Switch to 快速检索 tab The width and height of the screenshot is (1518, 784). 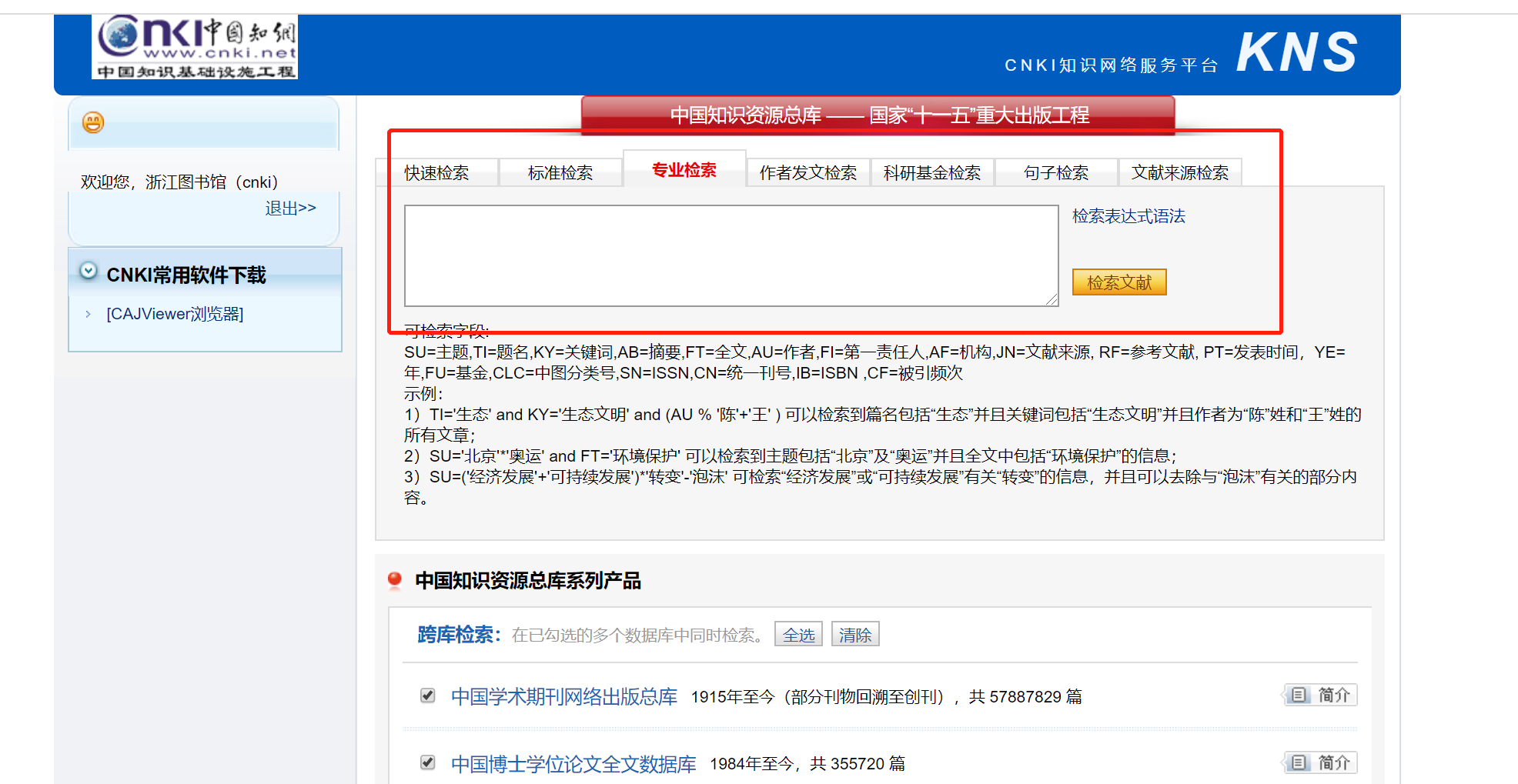(x=436, y=173)
